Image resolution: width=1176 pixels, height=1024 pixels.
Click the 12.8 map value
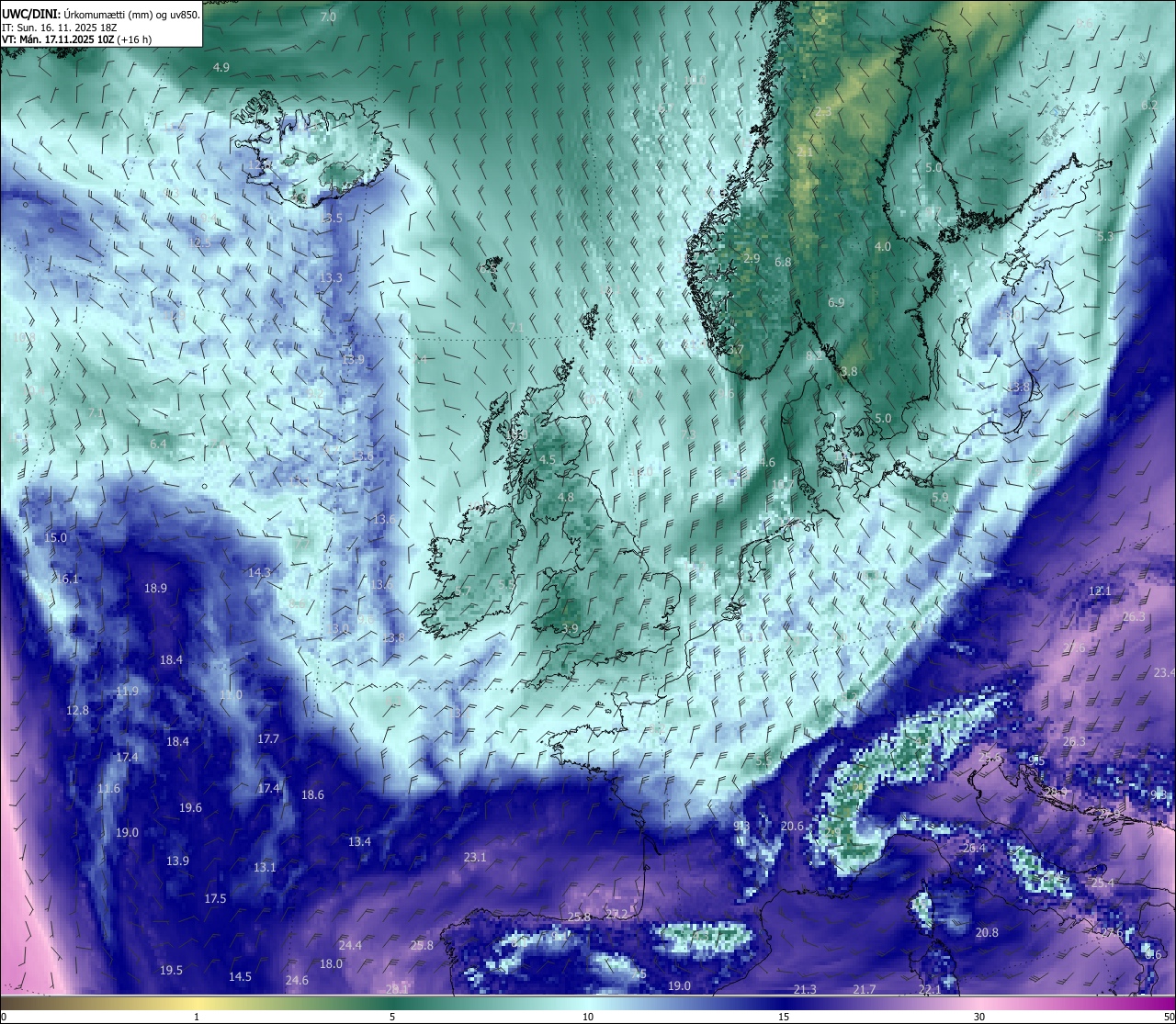click(x=78, y=710)
